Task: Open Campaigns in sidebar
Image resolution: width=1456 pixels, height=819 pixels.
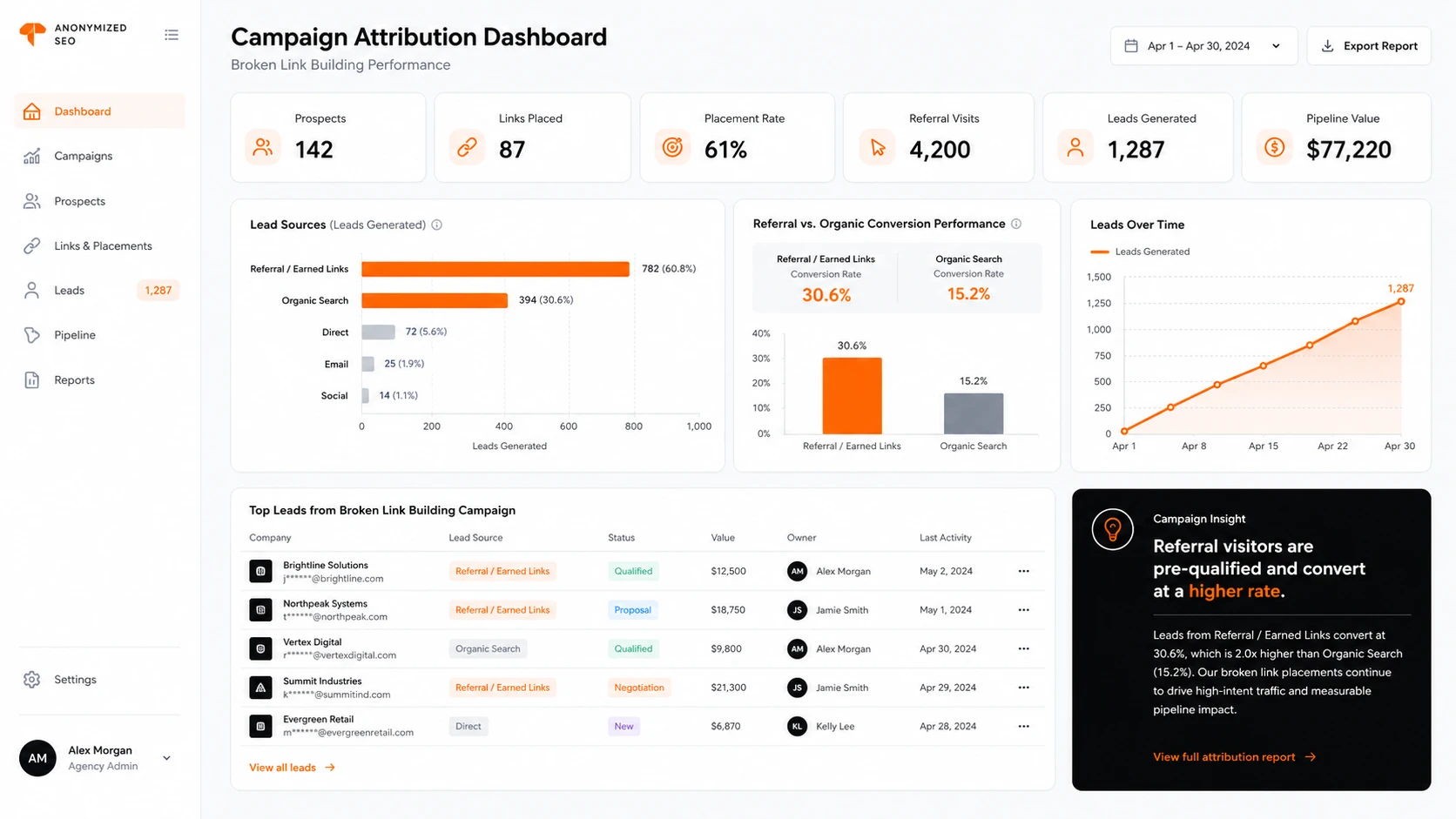Action: point(99,156)
